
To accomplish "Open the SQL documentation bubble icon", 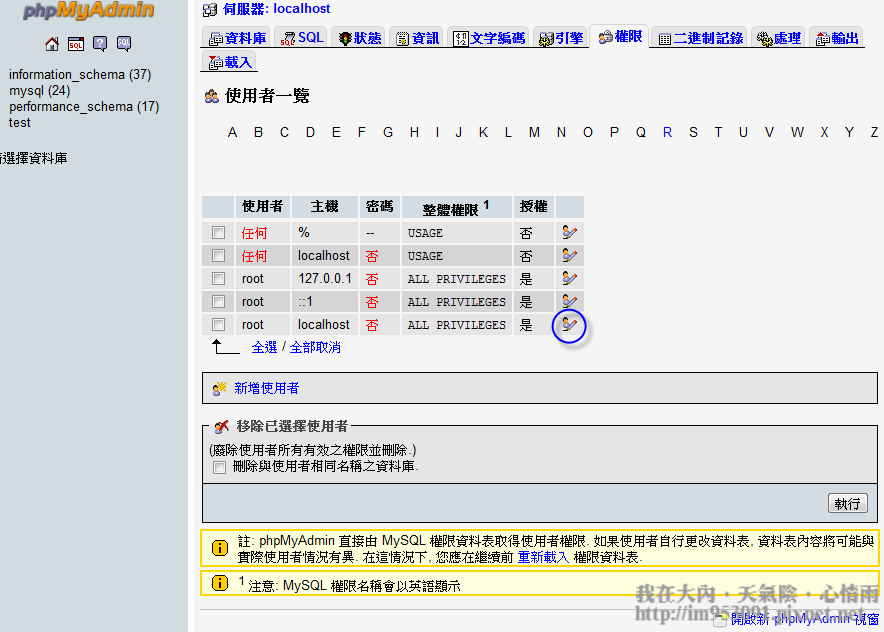I will 124,44.
